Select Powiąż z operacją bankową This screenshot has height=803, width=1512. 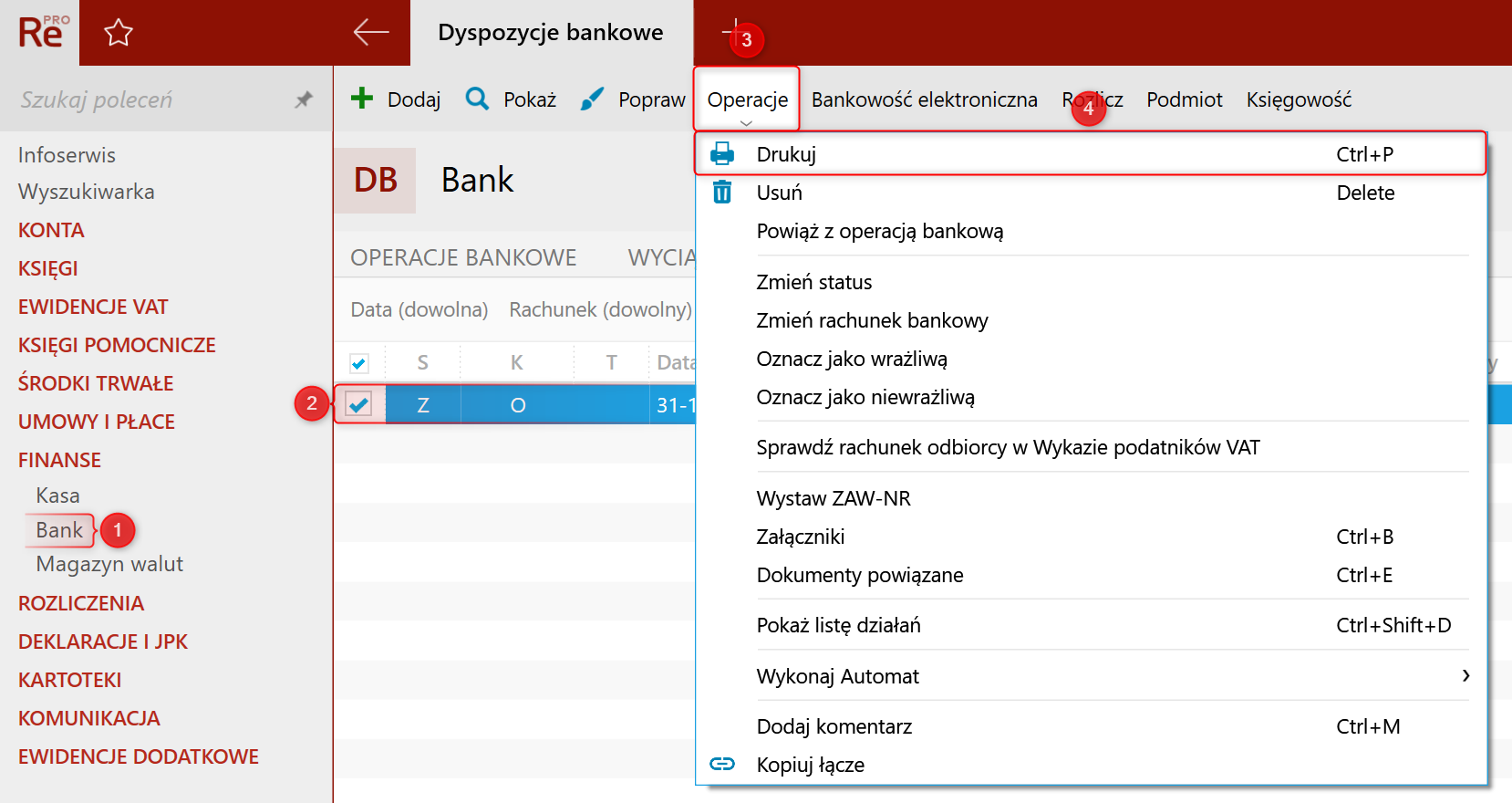(1091, 231)
